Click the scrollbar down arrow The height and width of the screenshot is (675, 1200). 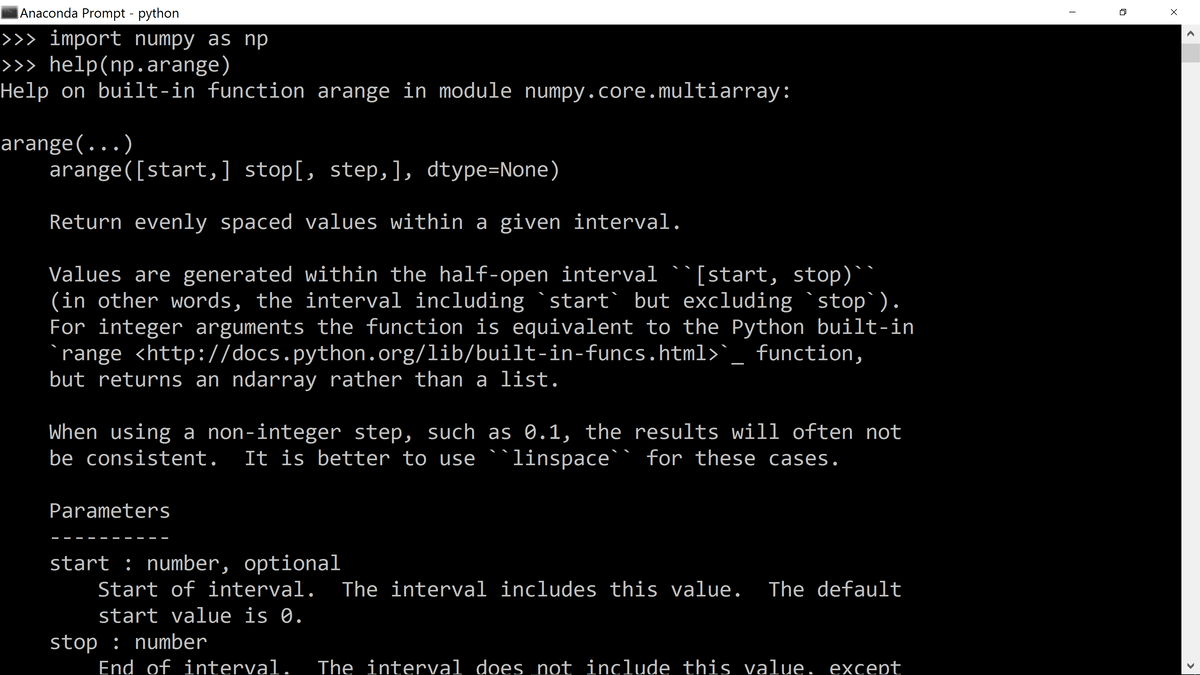pyautogui.click(x=1190, y=664)
